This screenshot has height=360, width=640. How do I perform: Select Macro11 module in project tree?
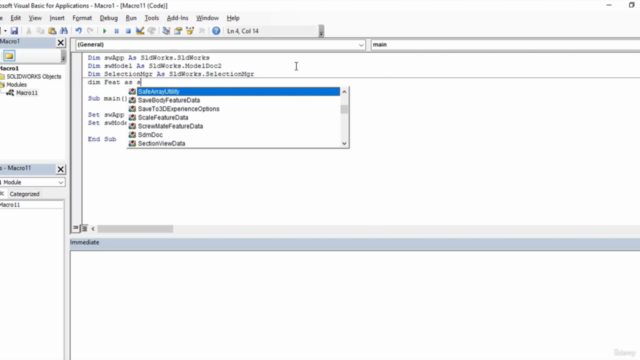(27, 93)
